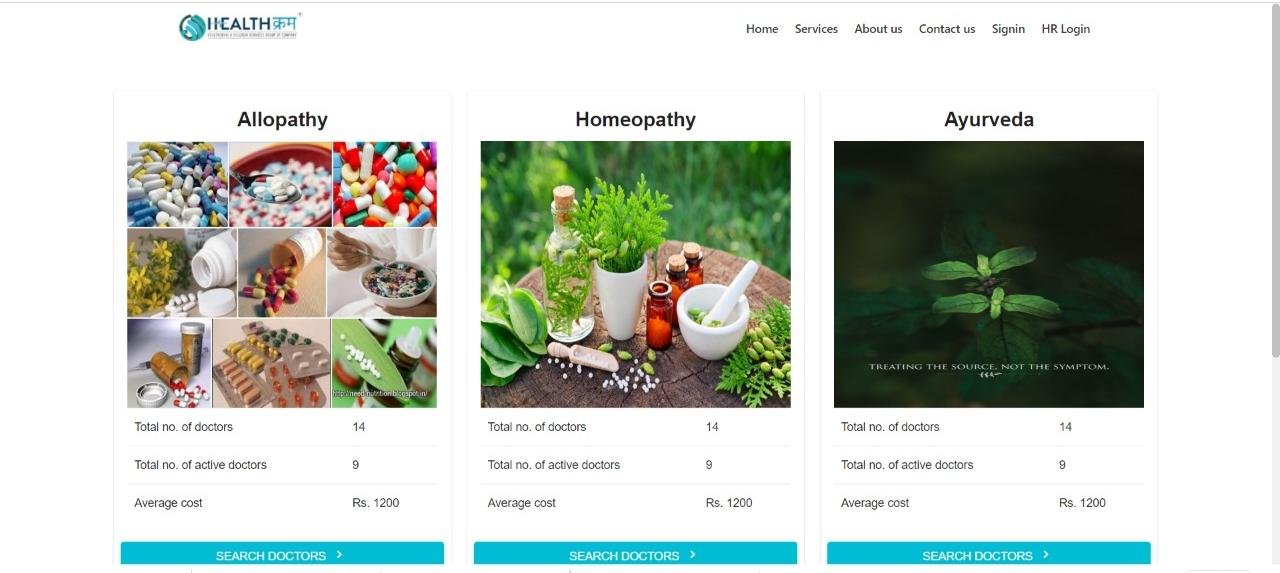
Task: Click the page vertical scrollbar
Action: click(1275, 180)
